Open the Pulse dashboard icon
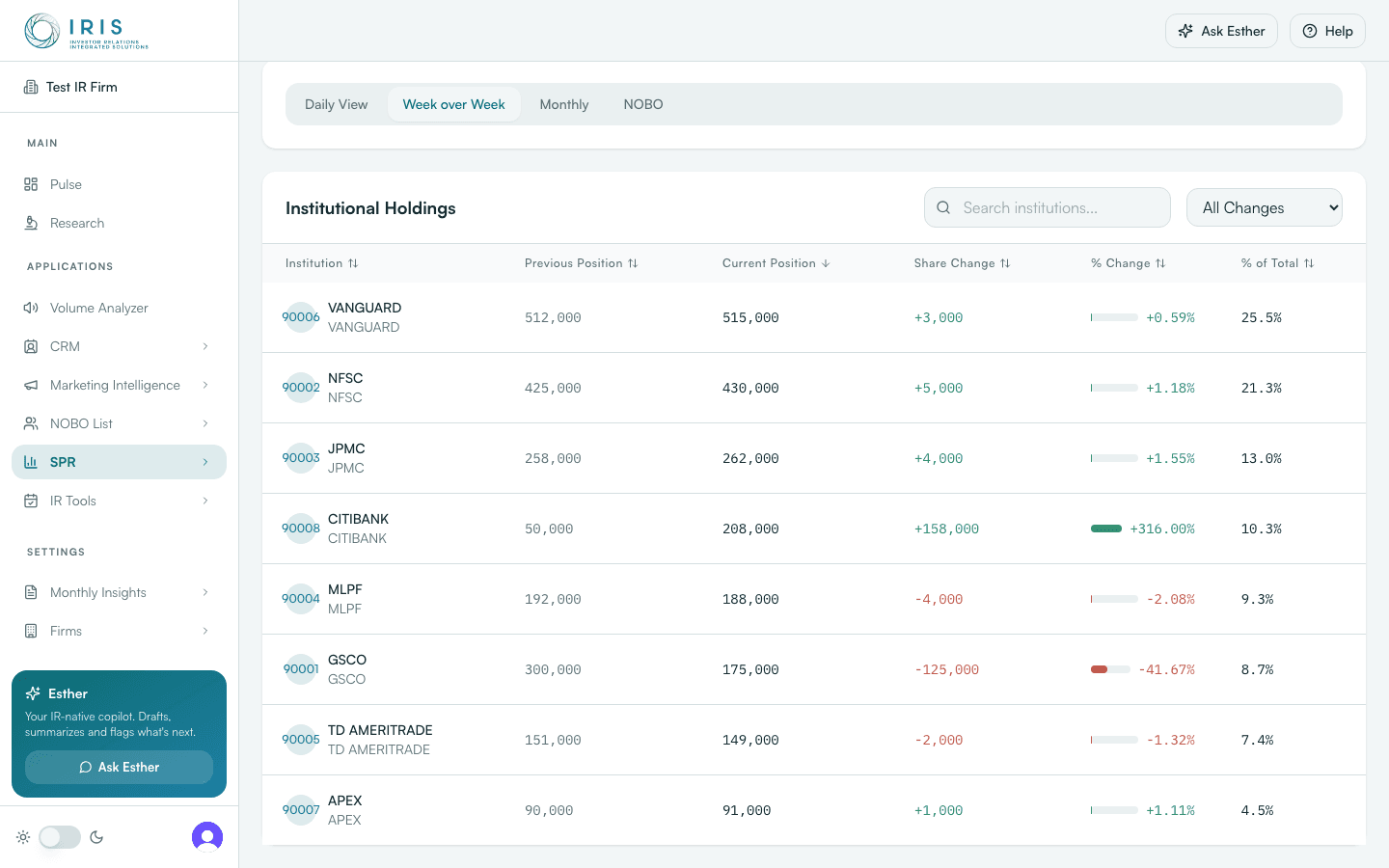Image resolution: width=1389 pixels, height=868 pixels. click(31, 184)
